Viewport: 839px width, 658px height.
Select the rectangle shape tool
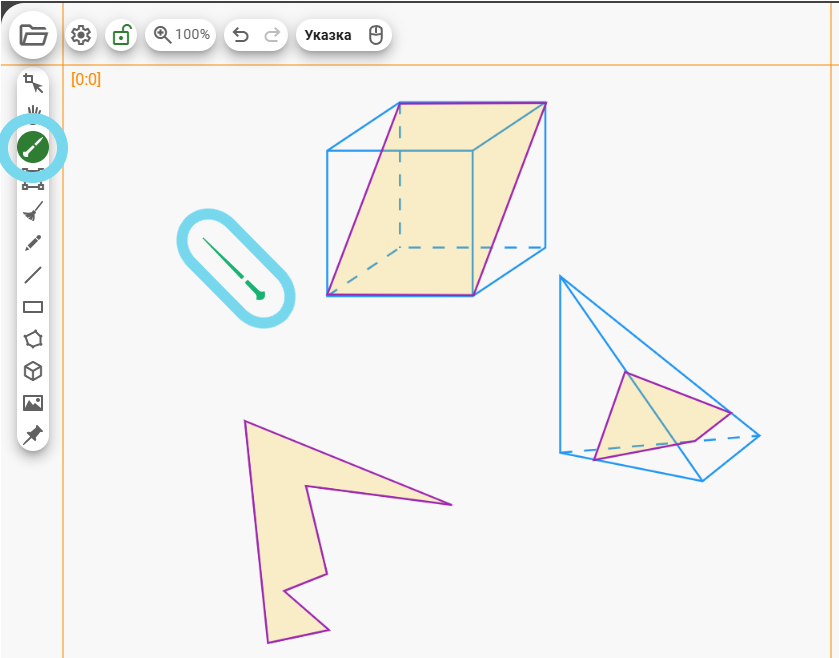[33, 307]
